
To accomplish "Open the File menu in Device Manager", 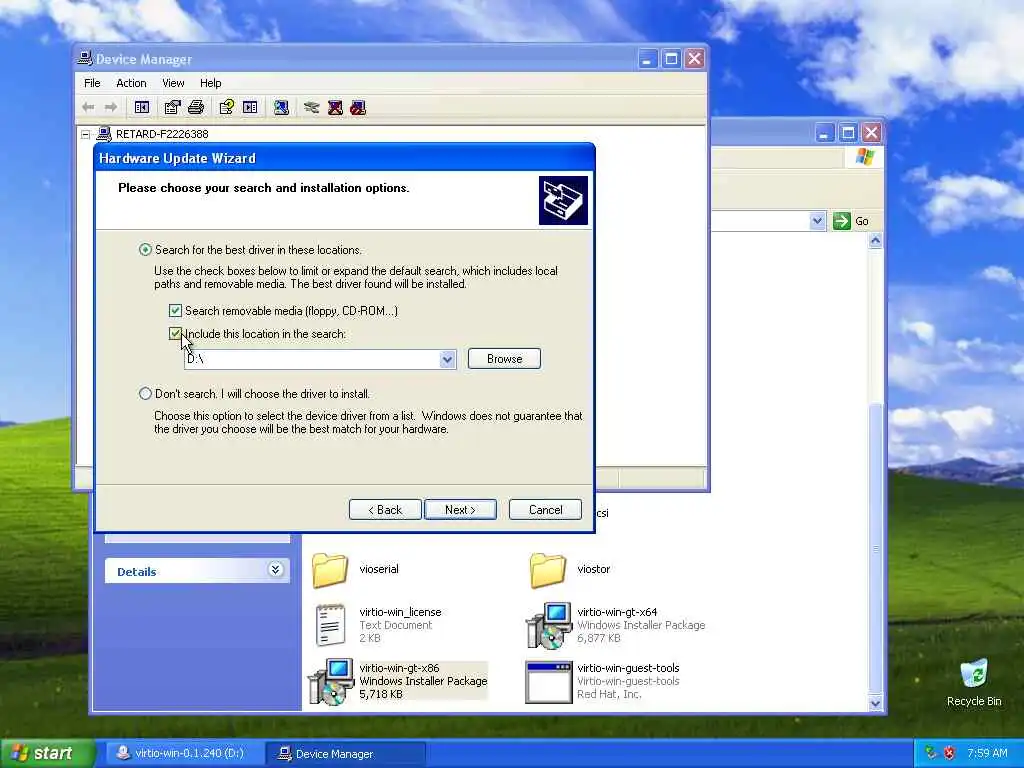I will point(92,83).
